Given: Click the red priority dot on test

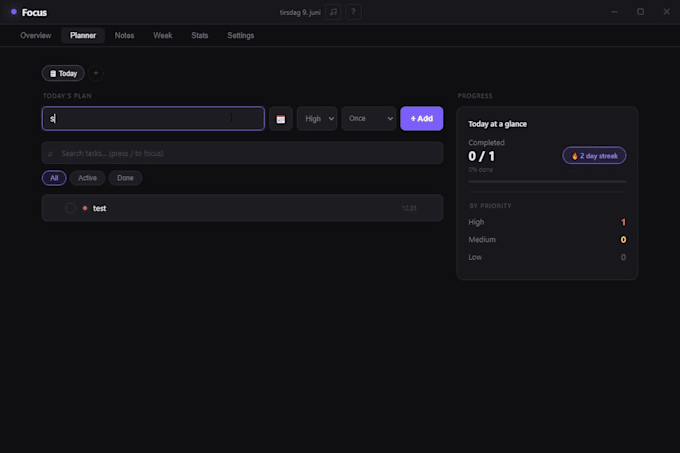Looking at the screenshot, I should click(x=85, y=208).
